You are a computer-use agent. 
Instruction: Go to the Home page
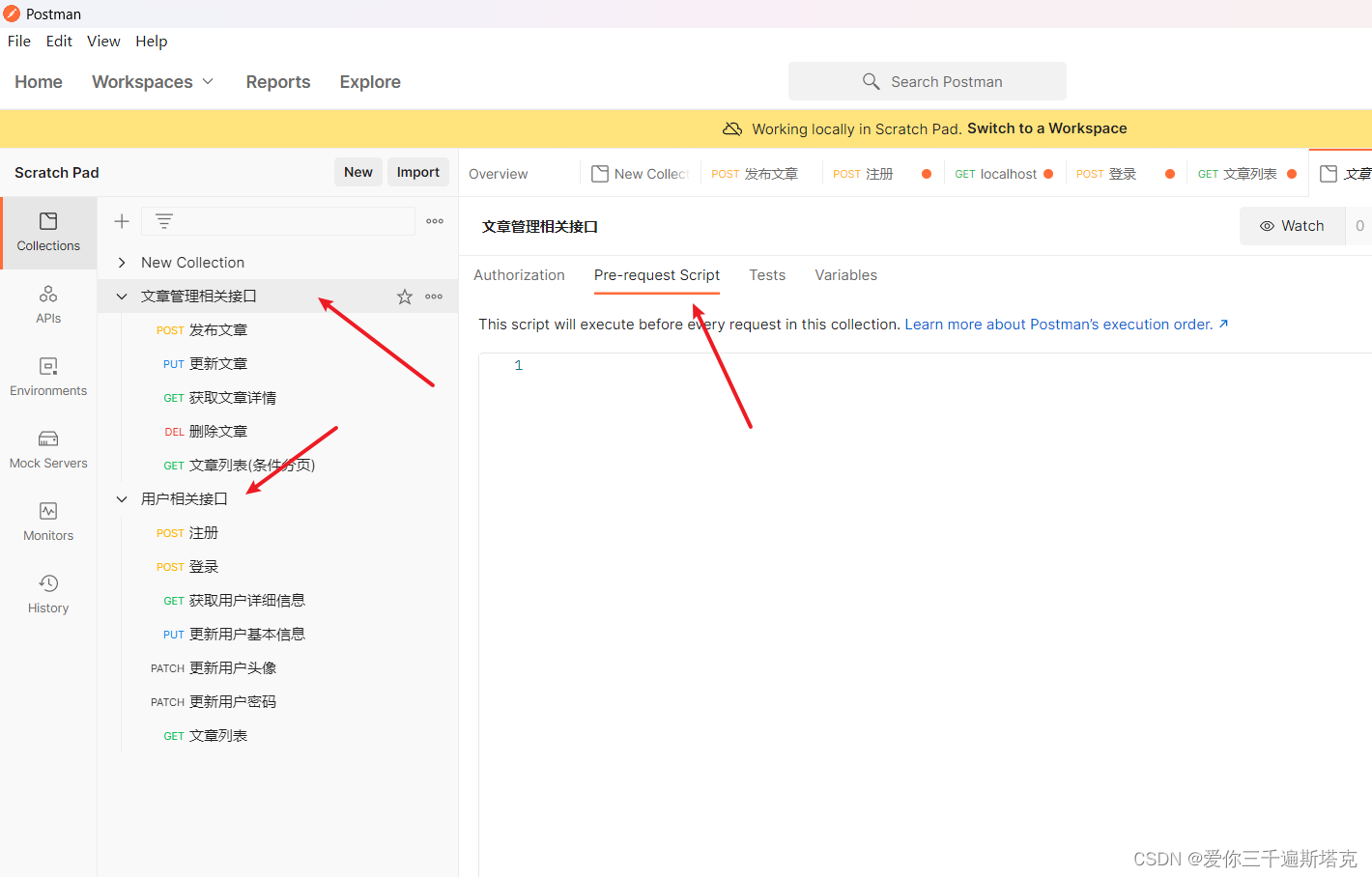tap(39, 82)
